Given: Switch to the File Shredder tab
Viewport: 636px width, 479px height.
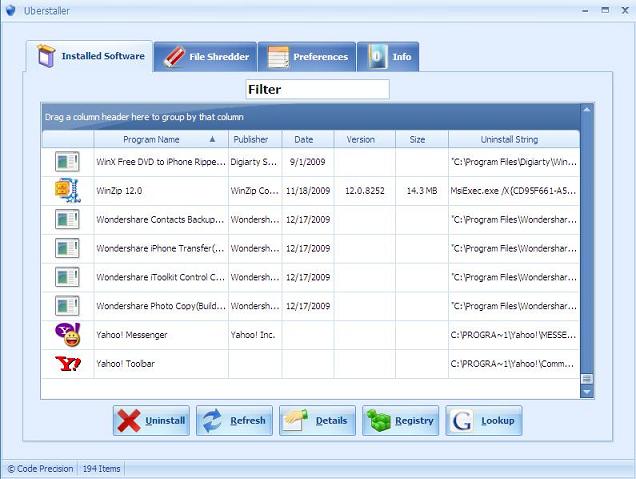Looking at the screenshot, I should tap(206, 57).
